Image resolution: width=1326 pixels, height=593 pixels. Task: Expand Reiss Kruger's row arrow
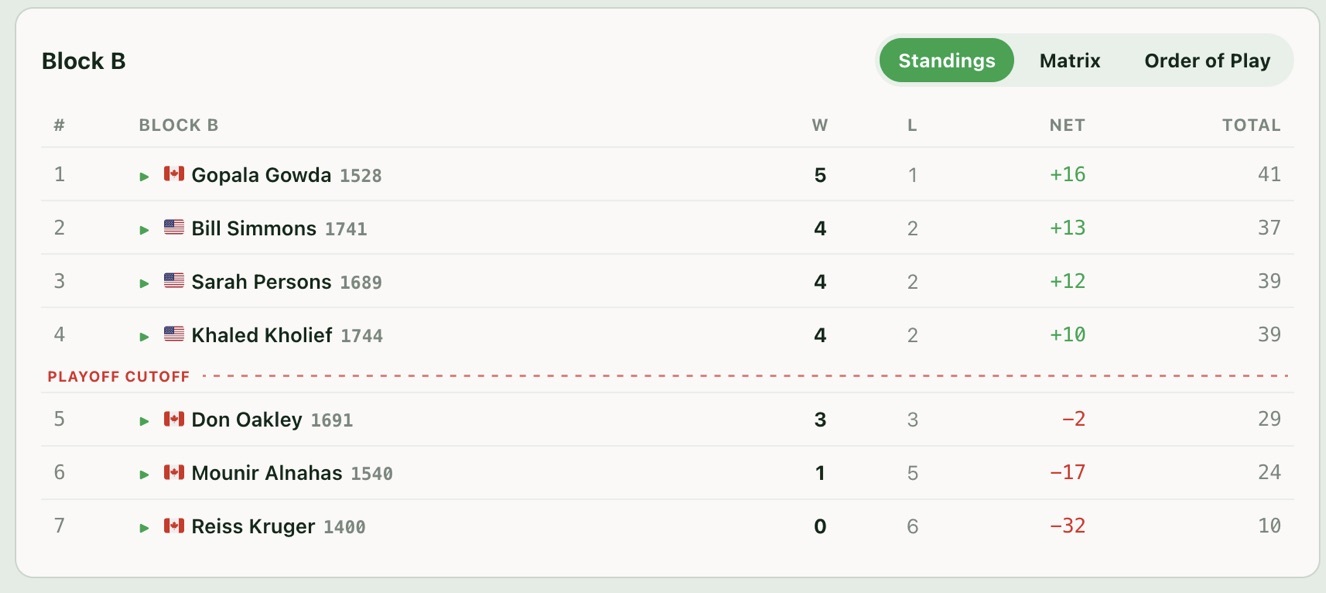[144, 527]
